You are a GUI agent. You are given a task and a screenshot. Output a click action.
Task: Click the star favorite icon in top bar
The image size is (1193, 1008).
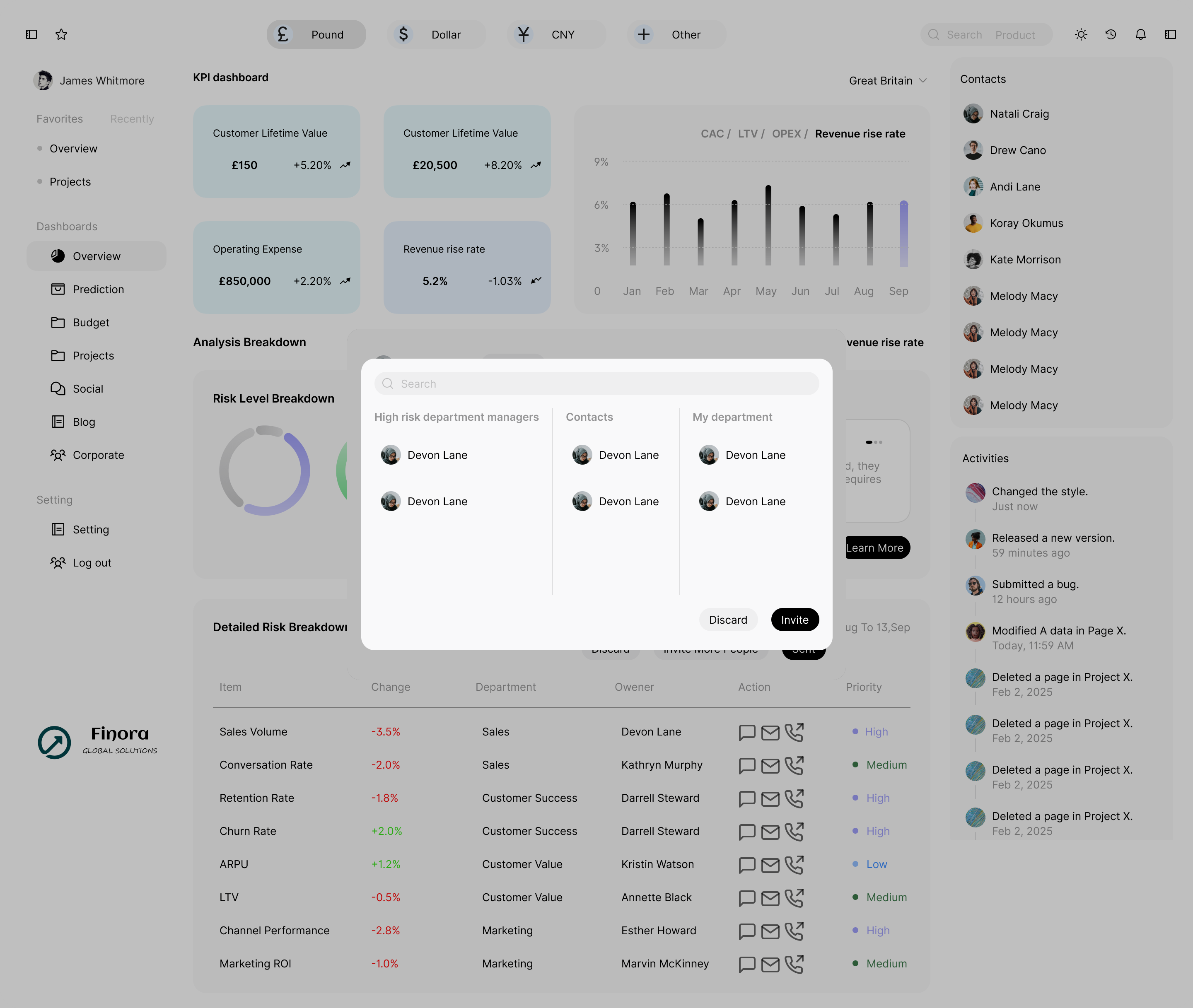pos(61,35)
